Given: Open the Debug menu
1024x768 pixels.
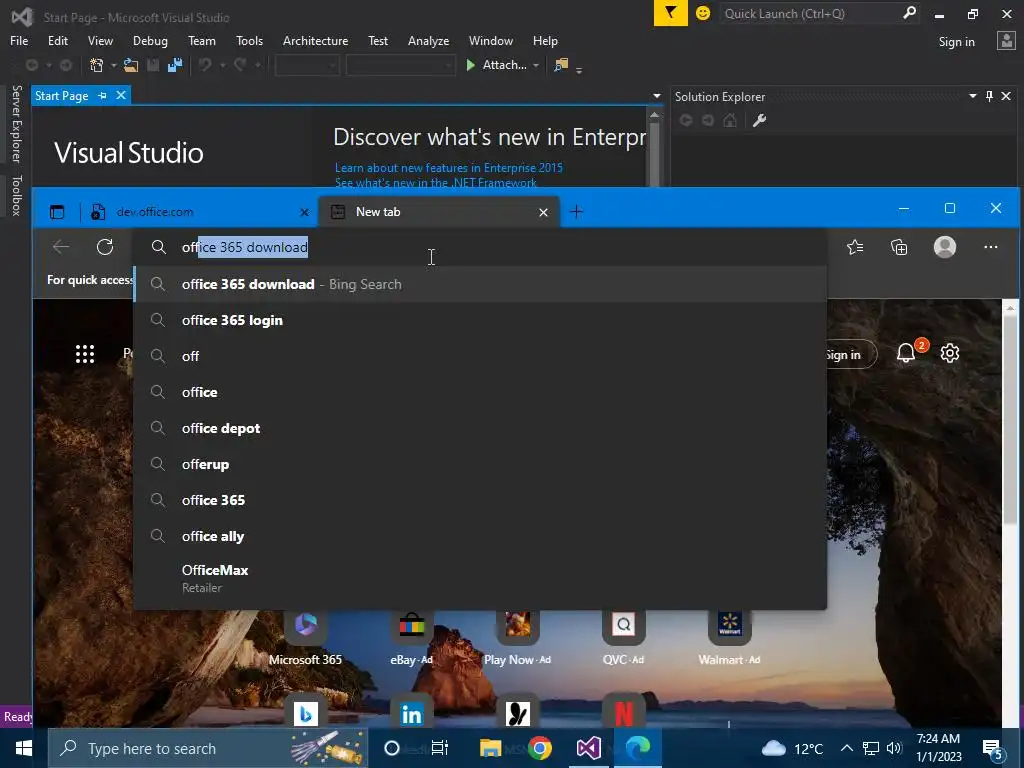Looking at the screenshot, I should (150, 40).
